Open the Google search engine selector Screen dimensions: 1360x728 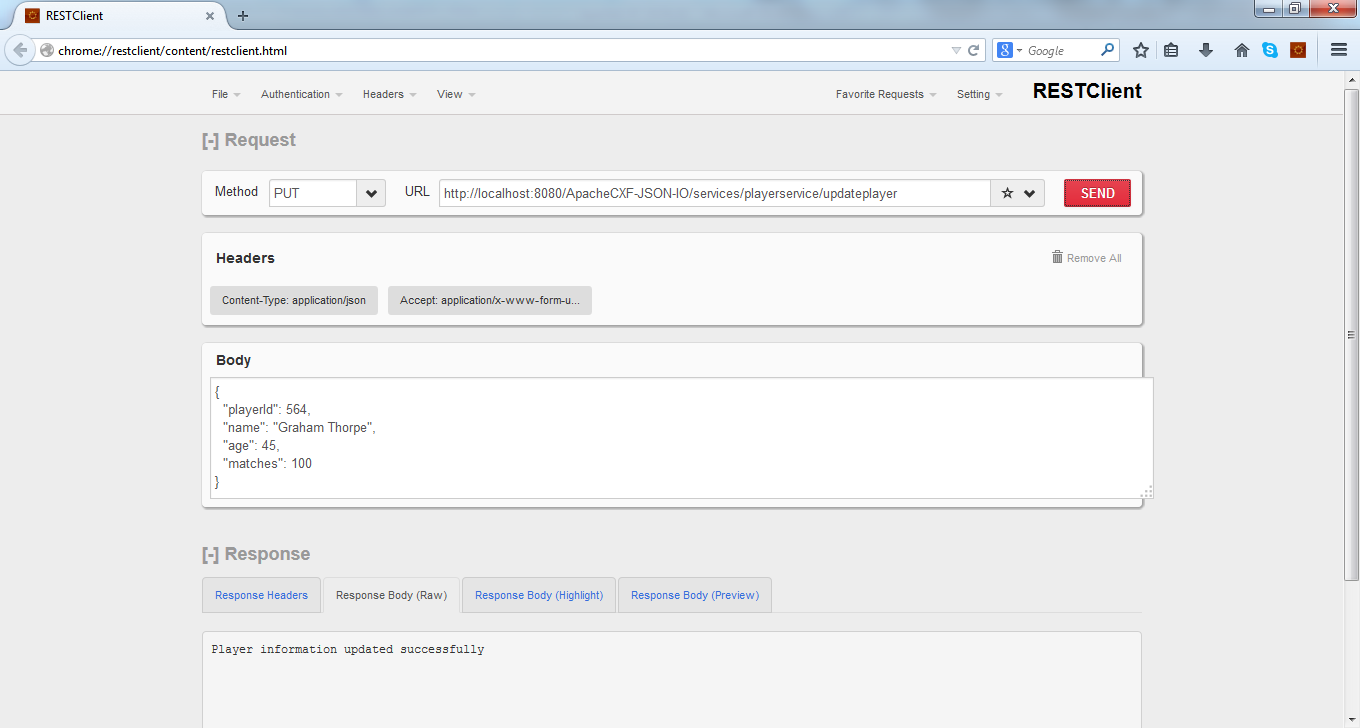point(1009,50)
